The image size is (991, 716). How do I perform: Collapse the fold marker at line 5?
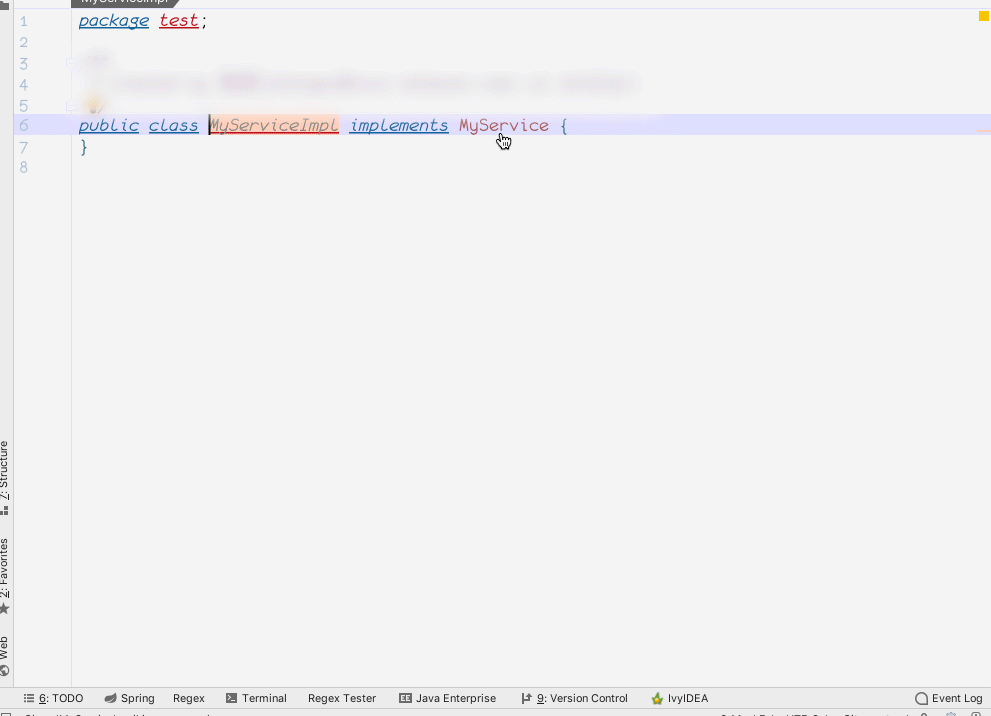(71, 106)
